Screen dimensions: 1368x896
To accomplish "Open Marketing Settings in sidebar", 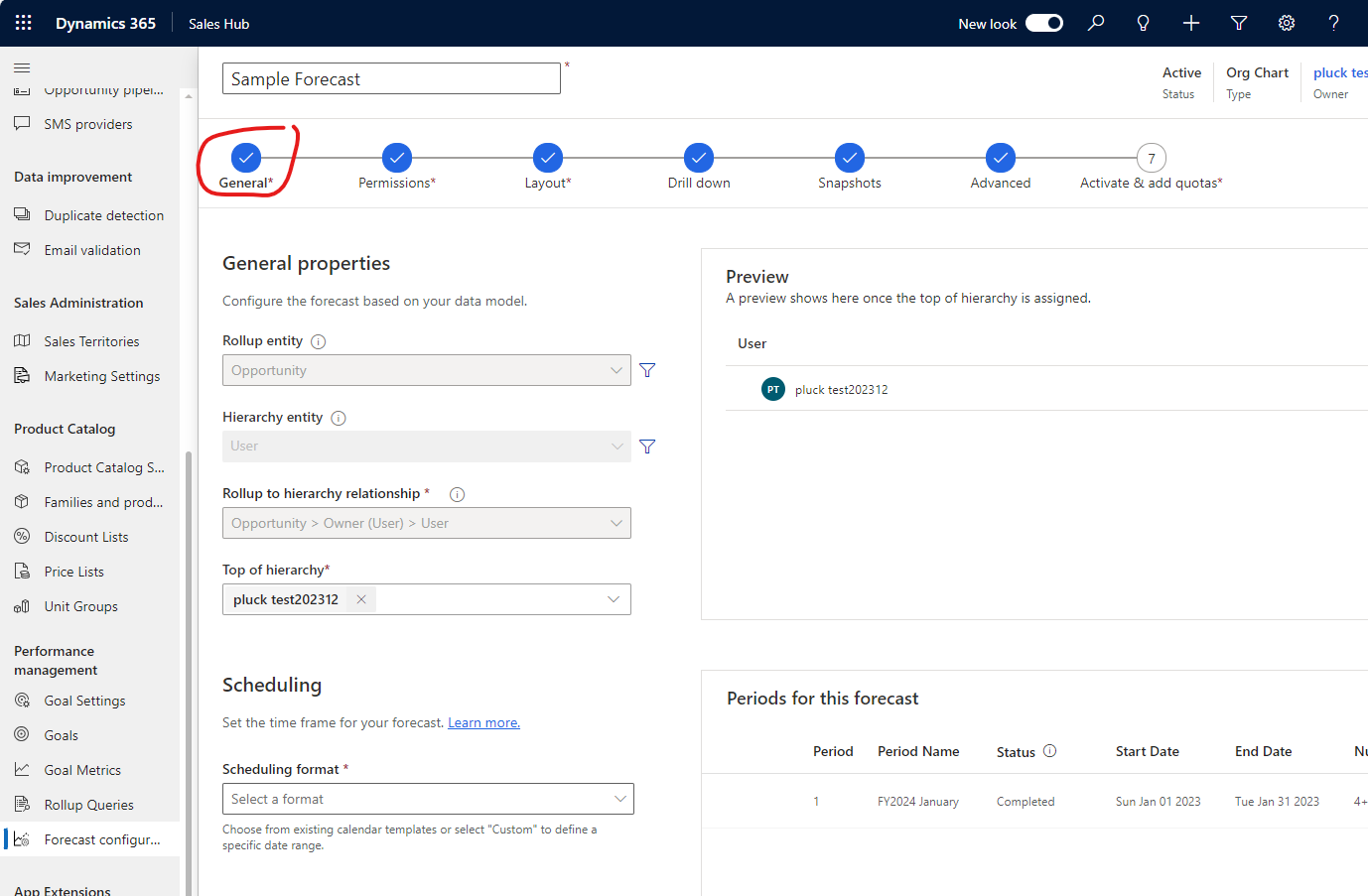I will pos(89,376).
